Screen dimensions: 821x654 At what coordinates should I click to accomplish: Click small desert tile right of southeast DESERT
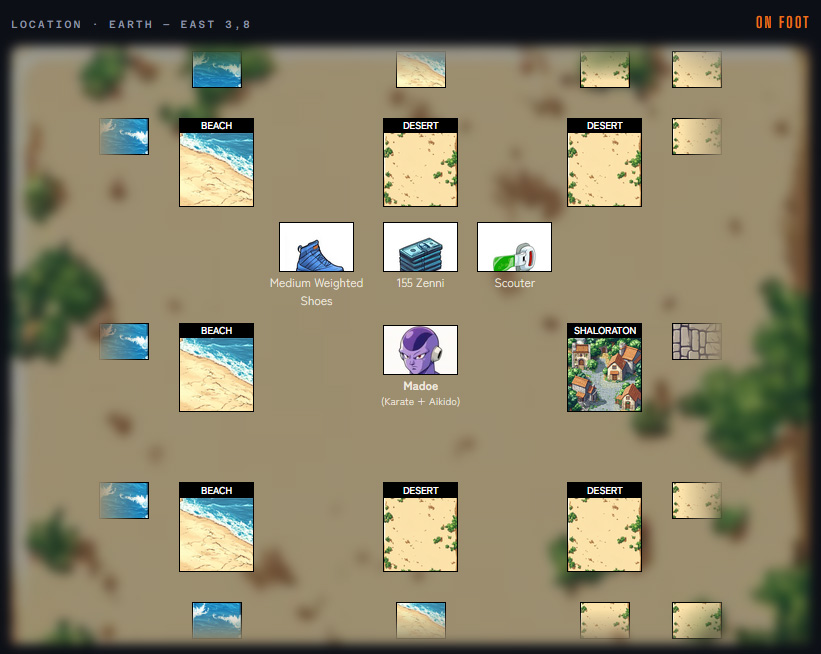click(697, 501)
